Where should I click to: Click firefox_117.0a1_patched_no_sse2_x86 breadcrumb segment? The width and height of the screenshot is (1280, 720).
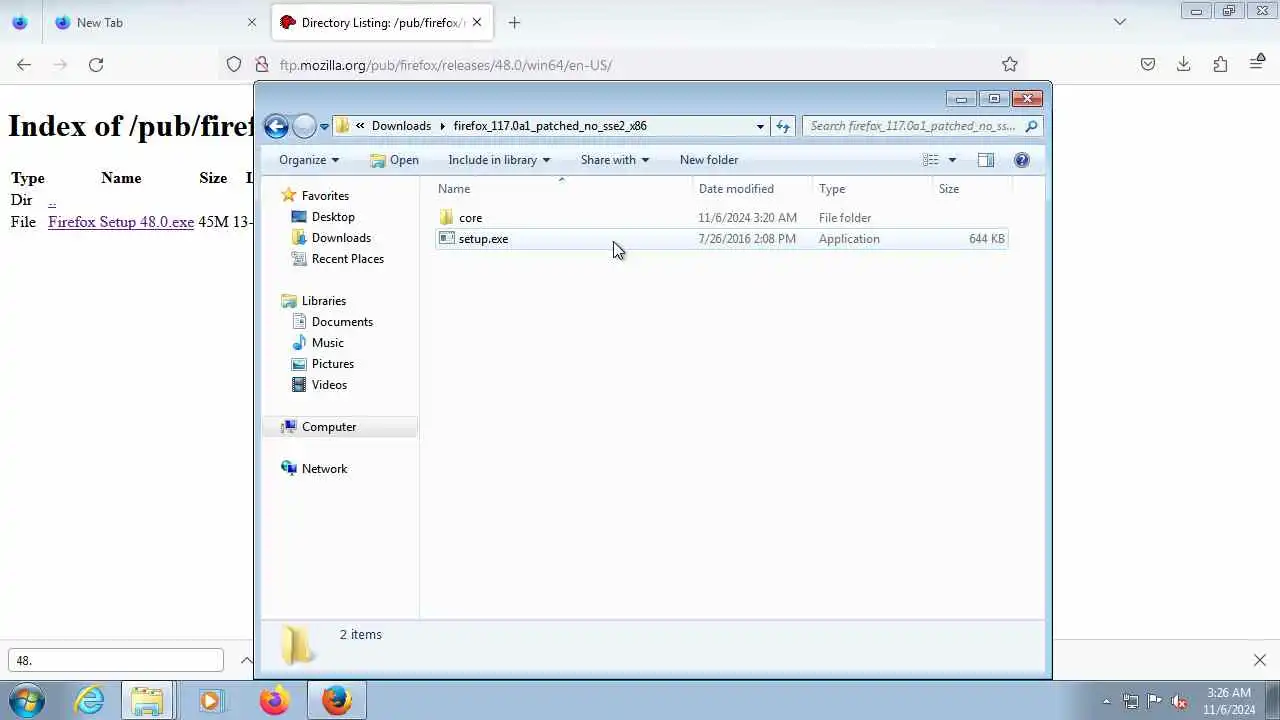[x=550, y=126]
